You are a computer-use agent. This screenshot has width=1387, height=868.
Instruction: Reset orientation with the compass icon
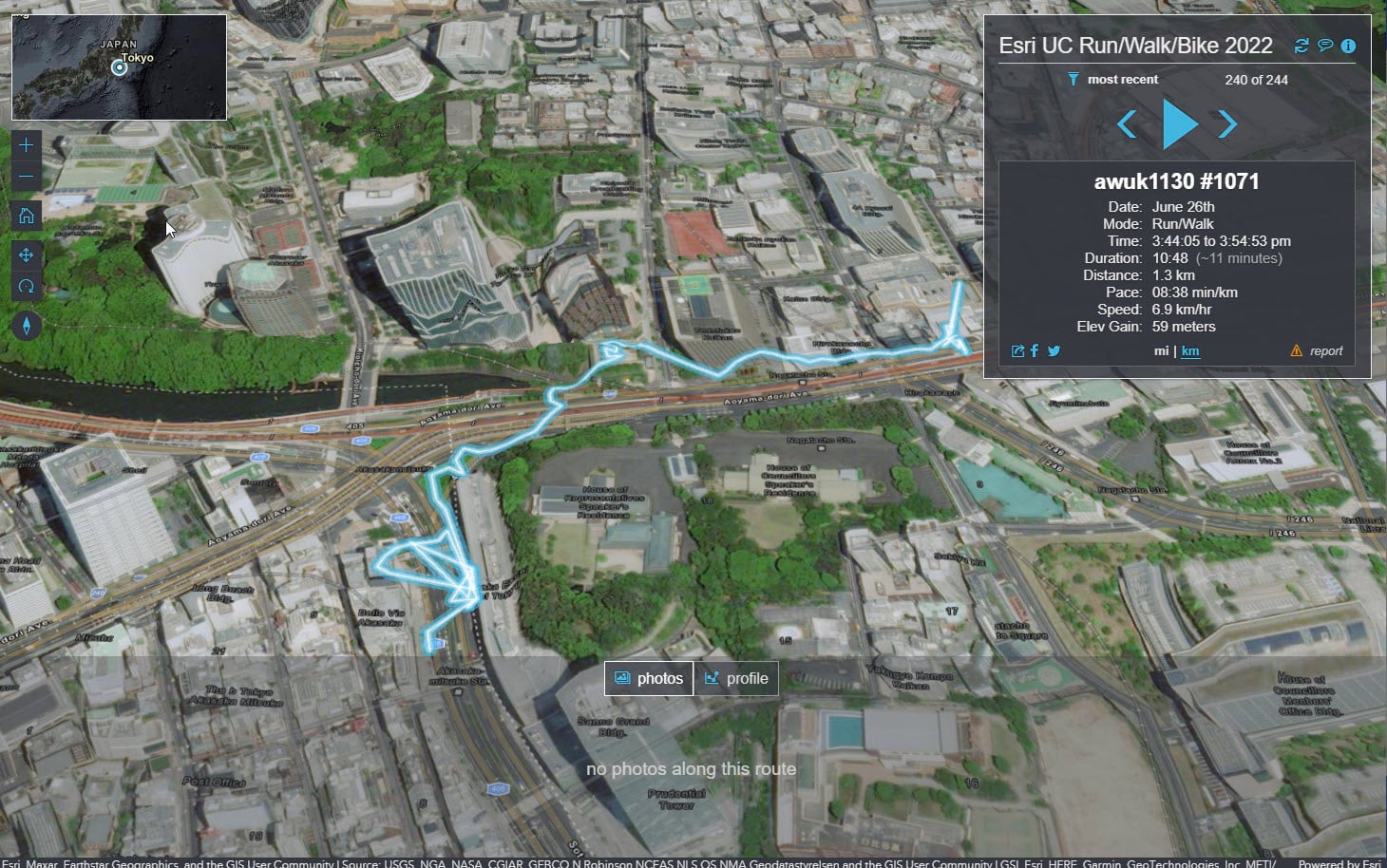[x=27, y=326]
